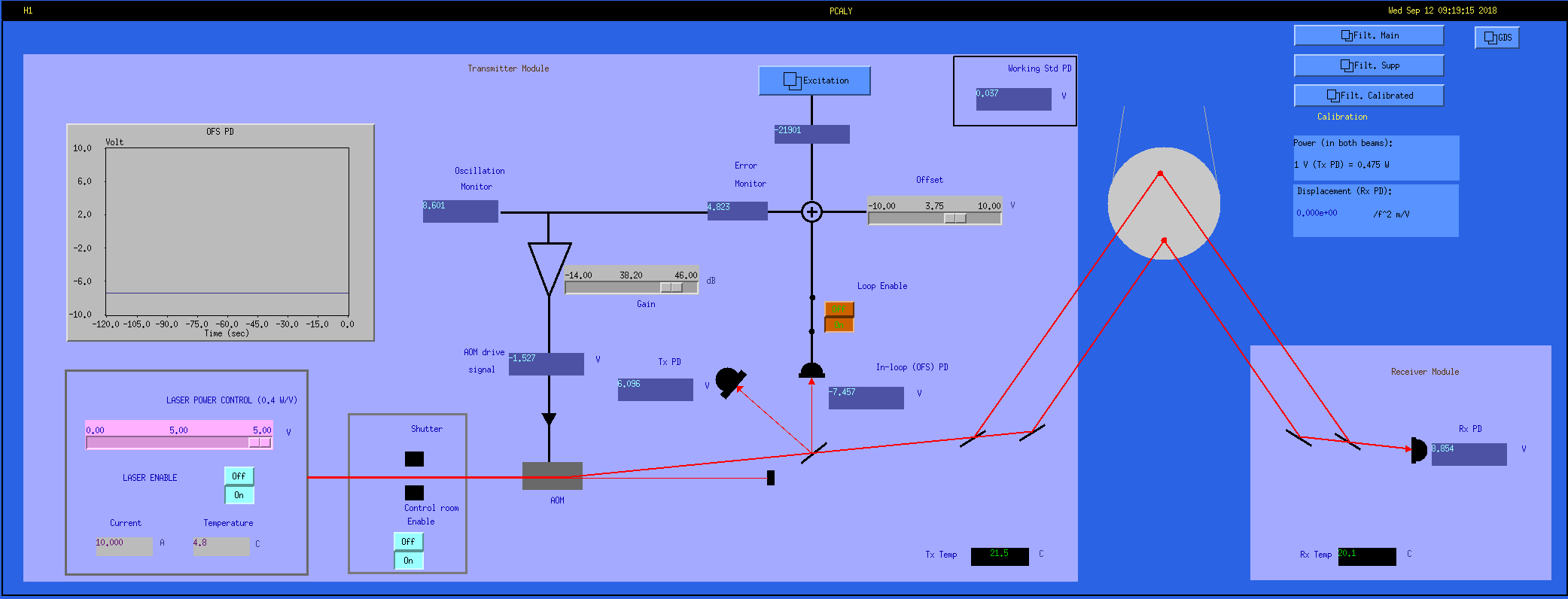Click the Rx PD photodiode icon
Viewport: 1568px width, 599px height.
(x=1419, y=450)
